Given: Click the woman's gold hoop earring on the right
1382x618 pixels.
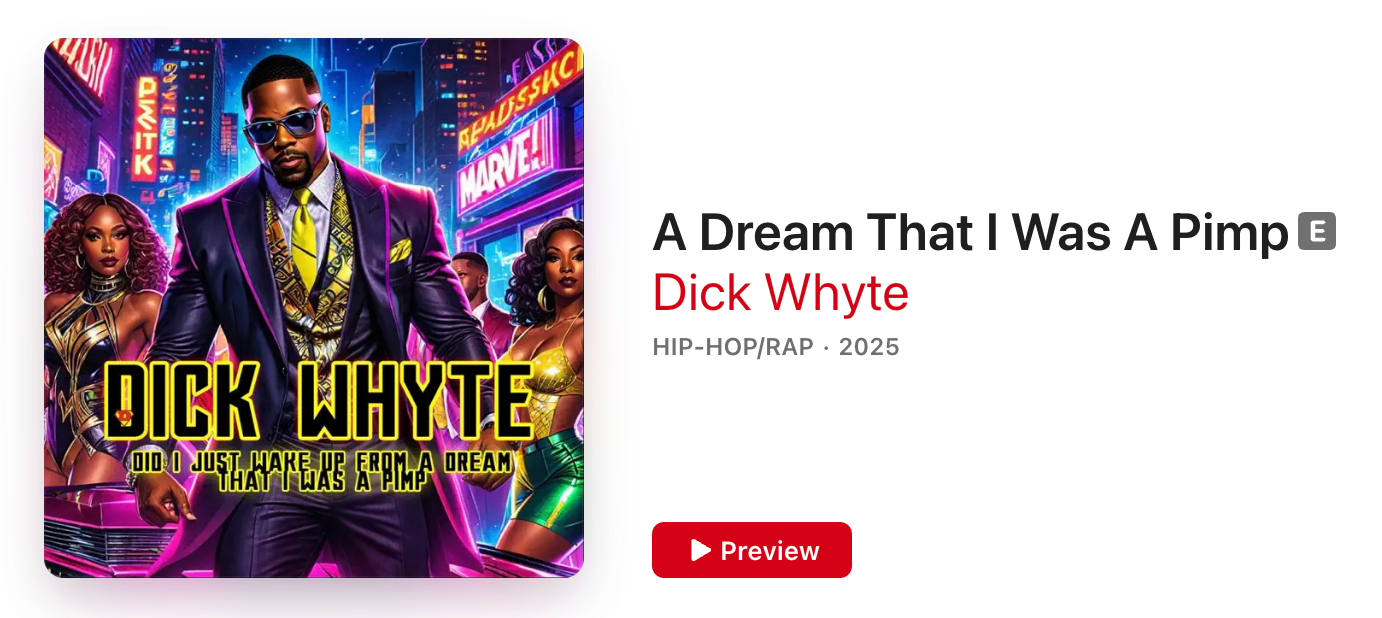Looking at the screenshot, I should click(x=545, y=297).
